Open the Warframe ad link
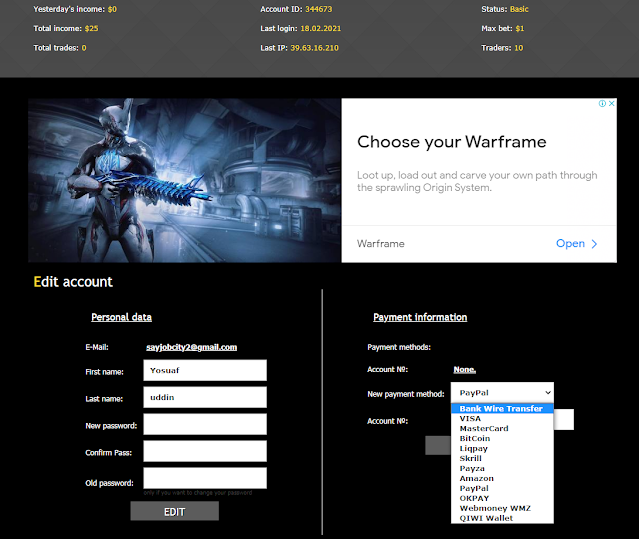The image size is (639, 539). click(570, 243)
